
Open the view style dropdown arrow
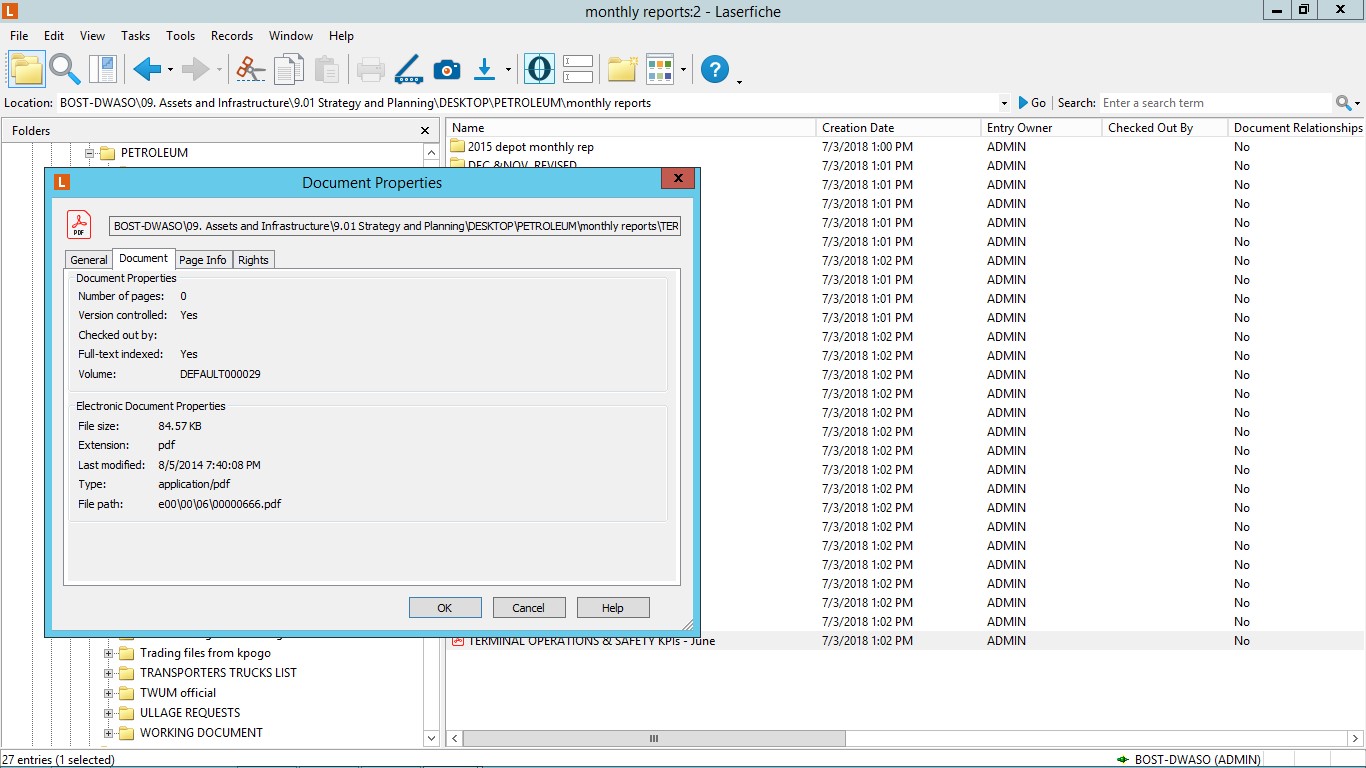tap(683, 70)
